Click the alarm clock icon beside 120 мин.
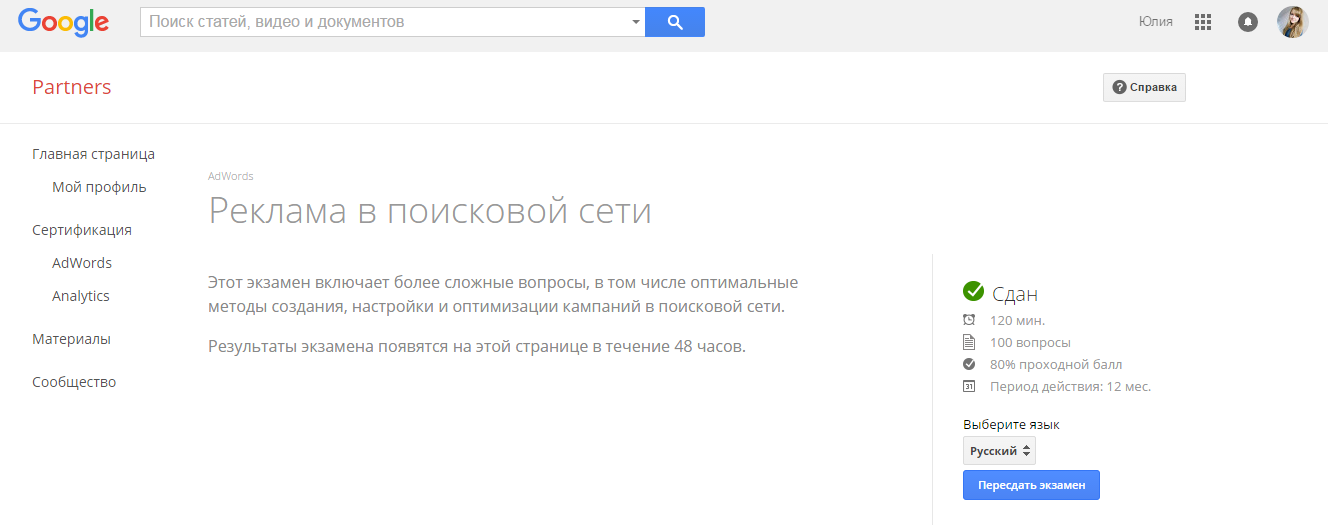1328x525 pixels. point(969,320)
